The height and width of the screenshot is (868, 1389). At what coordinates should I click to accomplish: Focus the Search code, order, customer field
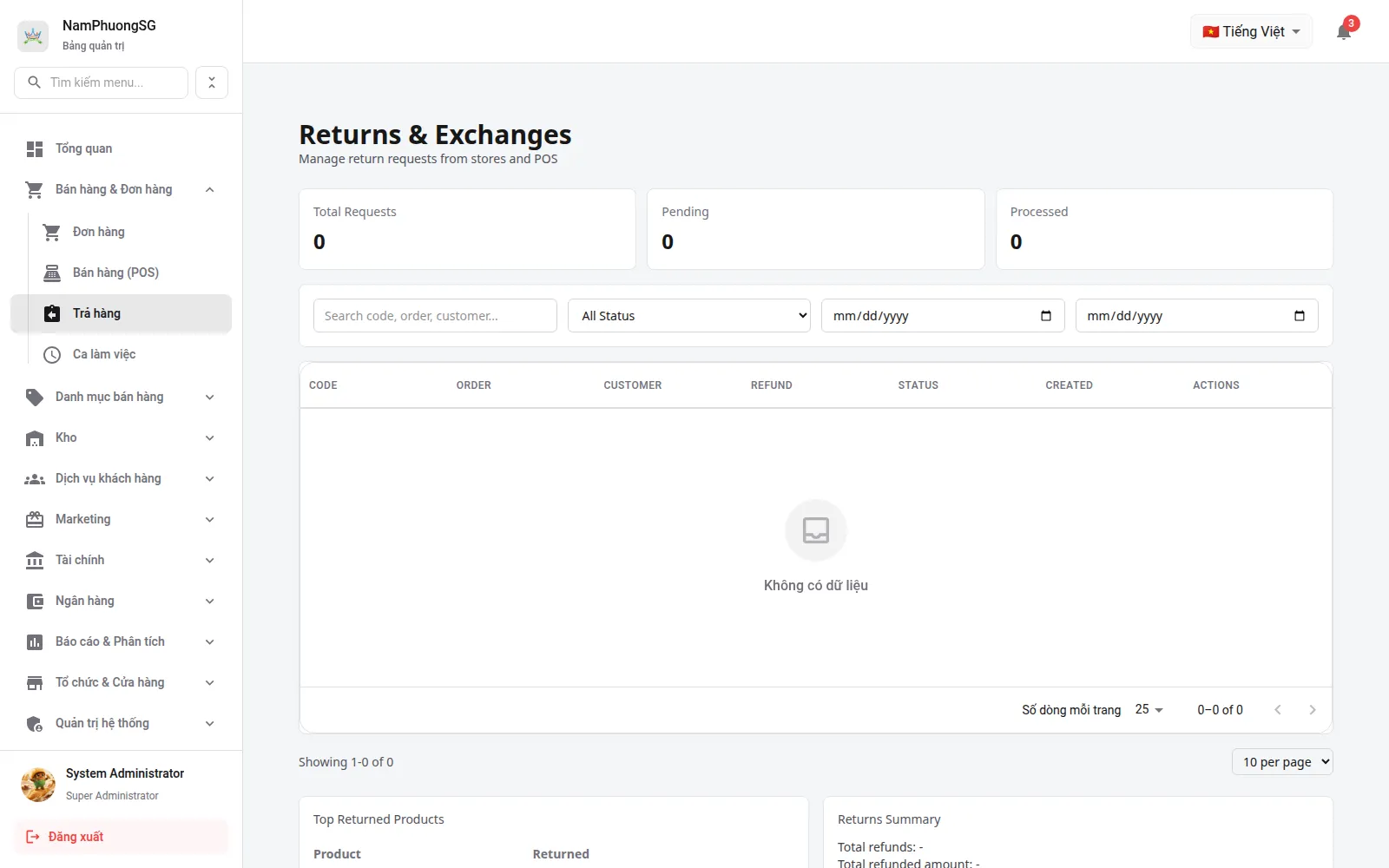435,316
